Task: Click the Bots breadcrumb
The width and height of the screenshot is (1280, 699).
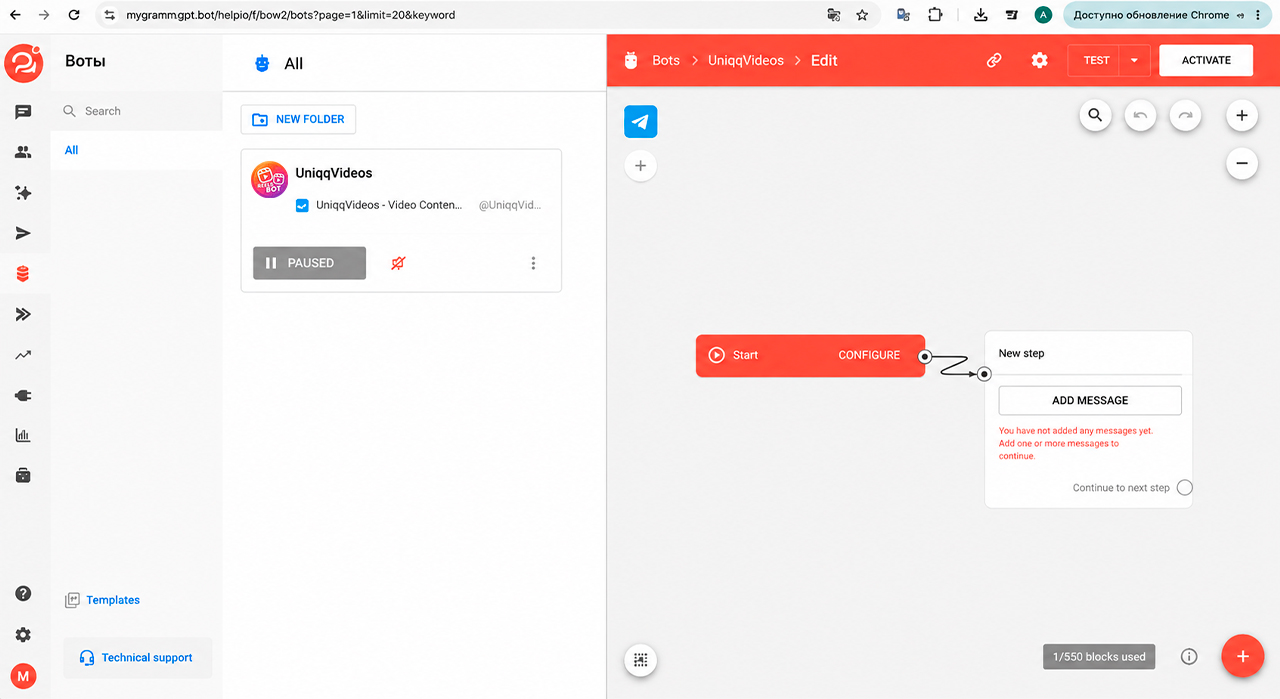Action: 666,60
